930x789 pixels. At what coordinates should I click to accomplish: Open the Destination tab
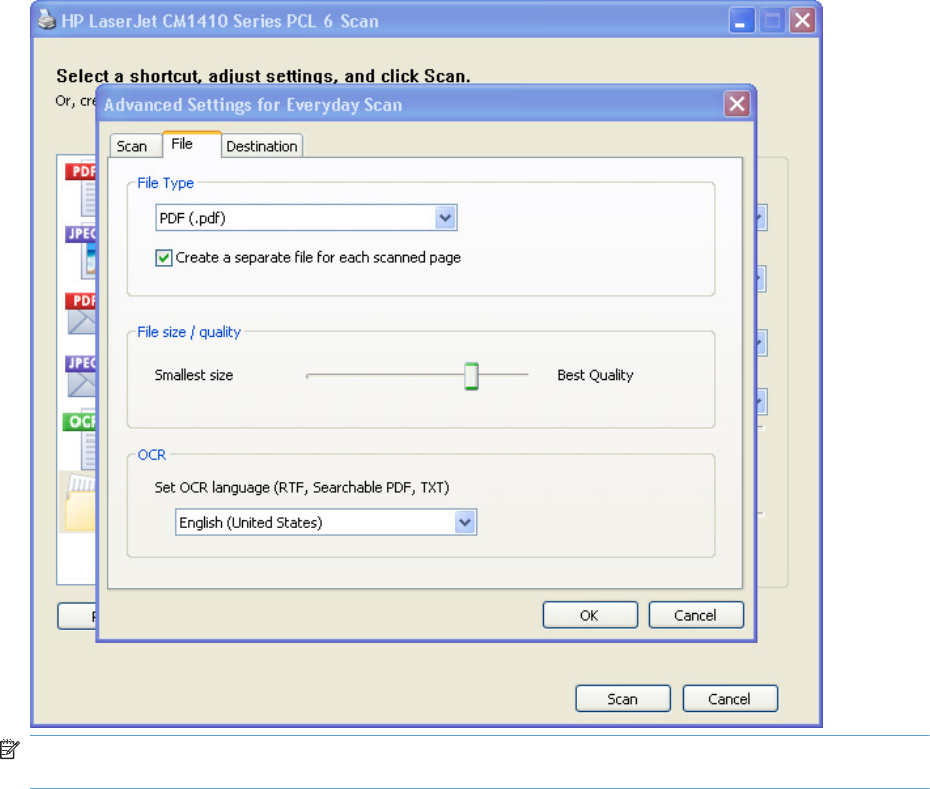(x=262, y=146)
